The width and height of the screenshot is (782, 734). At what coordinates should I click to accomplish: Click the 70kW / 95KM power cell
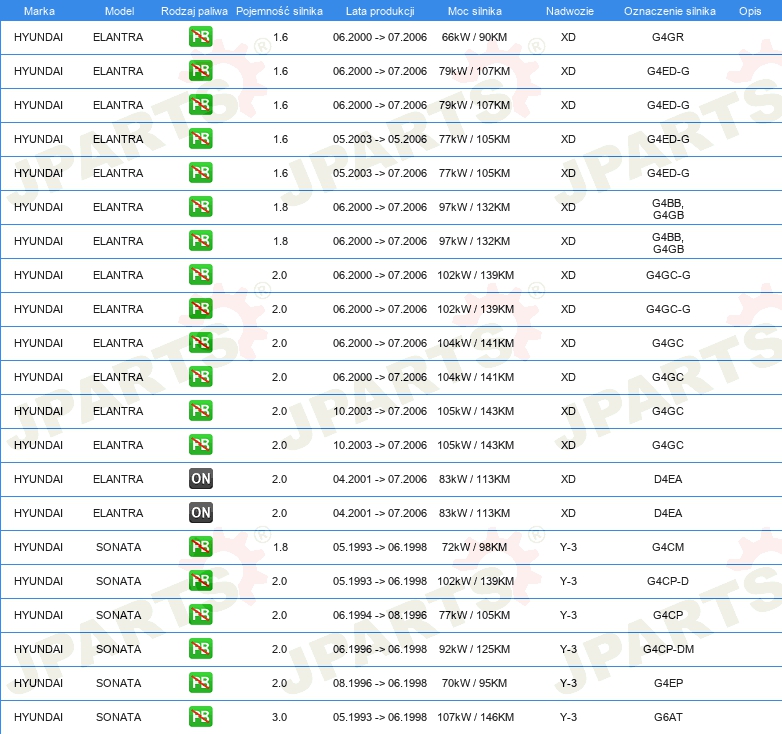474,683
